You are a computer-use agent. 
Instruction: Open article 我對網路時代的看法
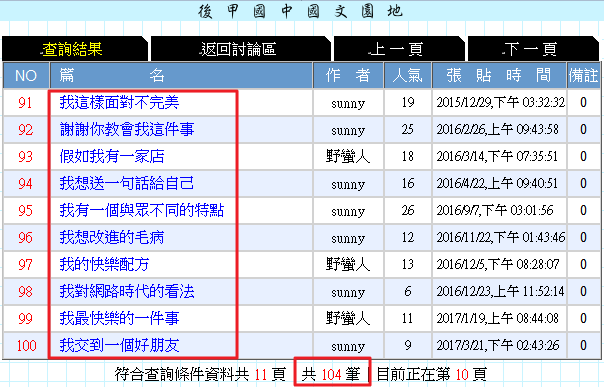(x=127, y=291)
